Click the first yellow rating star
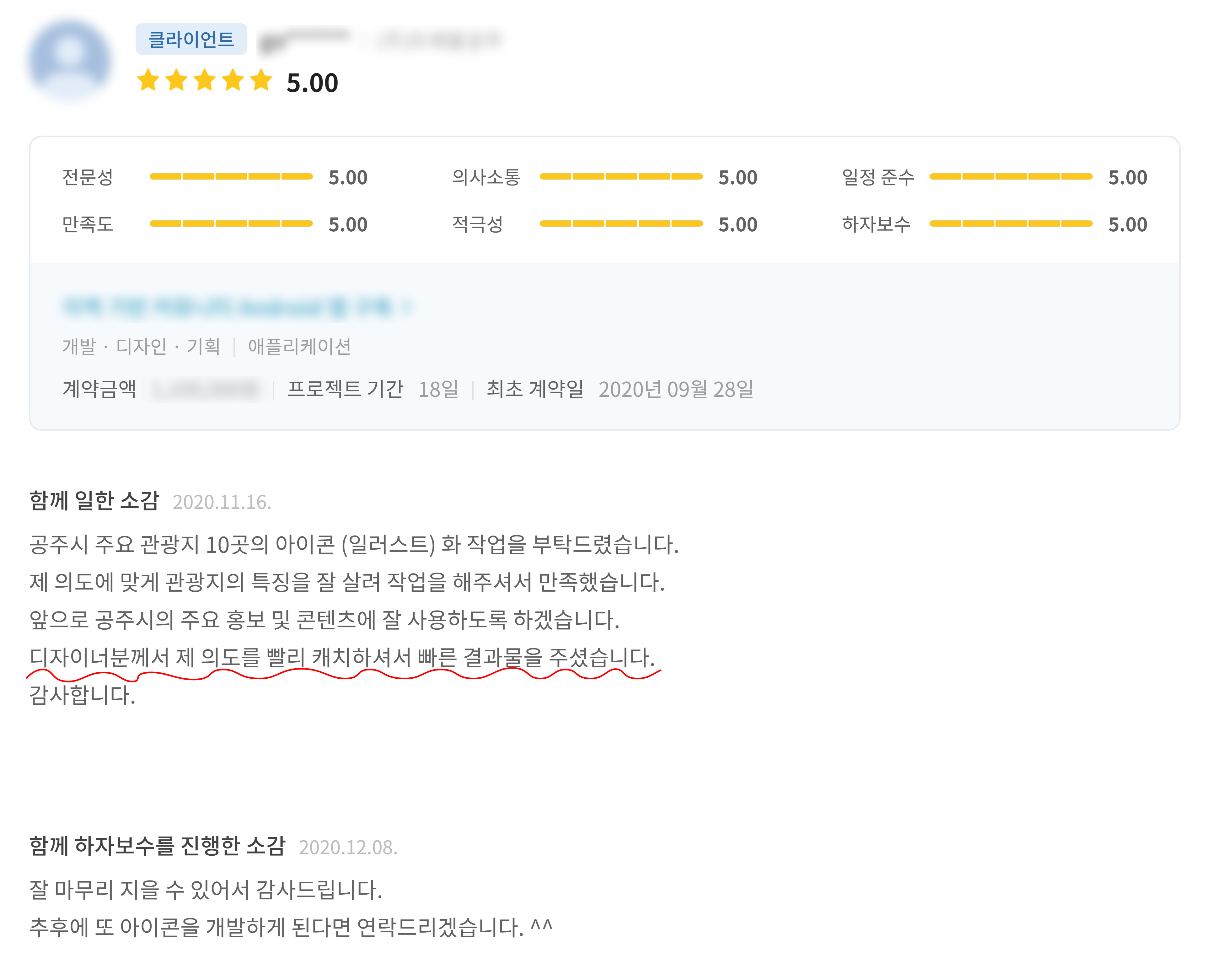Image resolution: width=1207 pixels, height=980 pixels. [x=148, y=81]
